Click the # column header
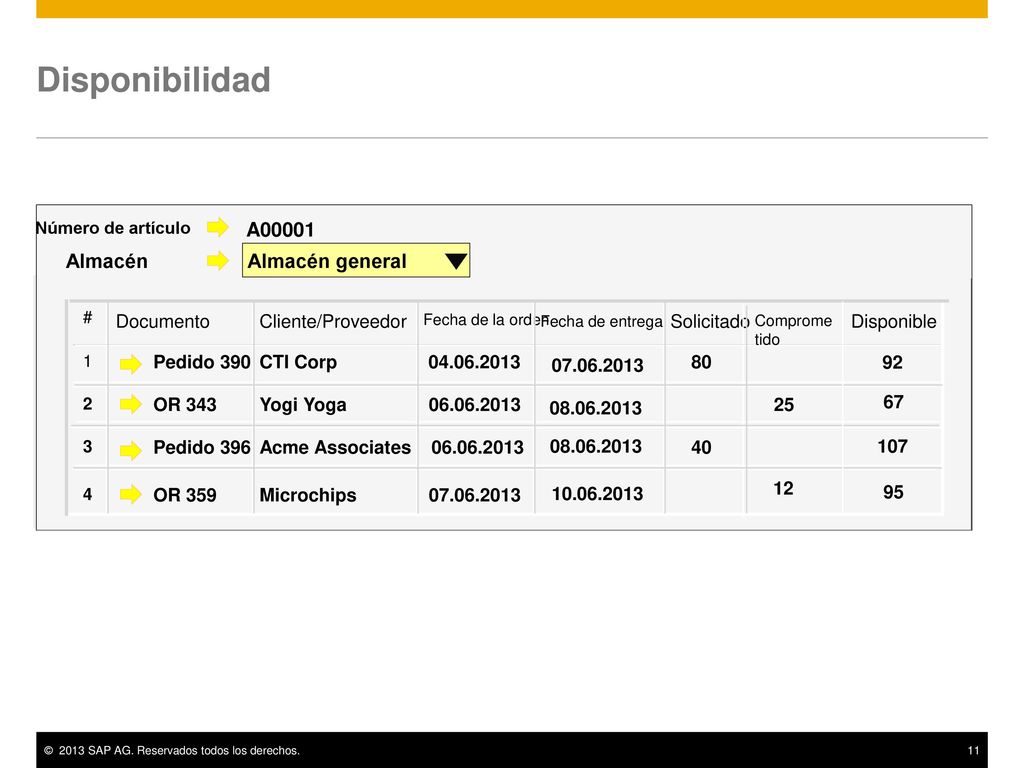The image size is (1024, 768). (x=88, y=318)
